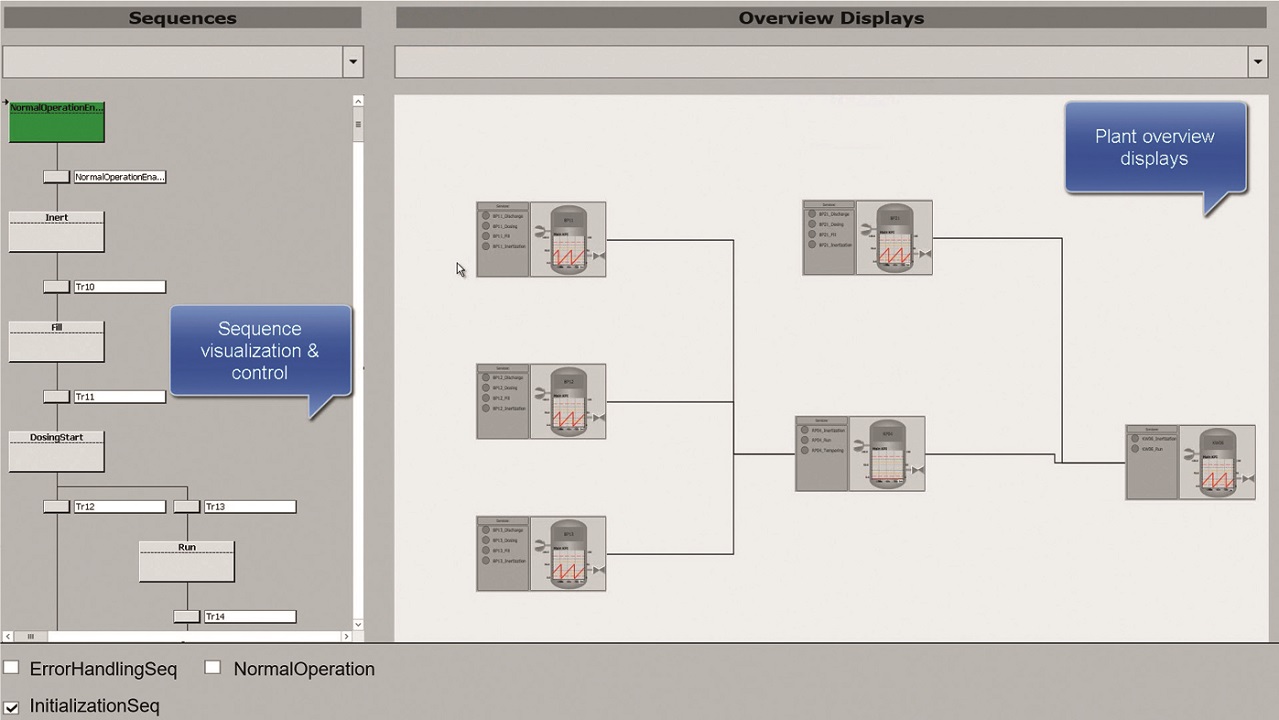Screen dimensions: 1279x720
Task: Click the outlet valve of tank BP11
Action: click(599, 256)
